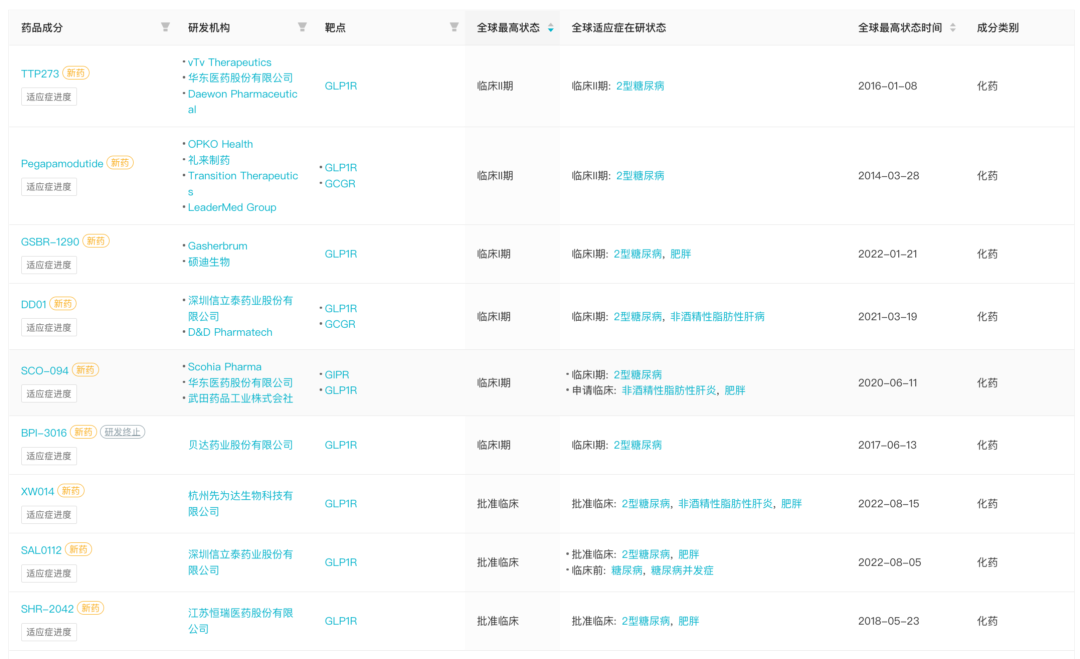This screenshot has width=1080, height=659.
Task: Click the 研发终止 badge on BPI-3016
Action: (x=123, y=432)
